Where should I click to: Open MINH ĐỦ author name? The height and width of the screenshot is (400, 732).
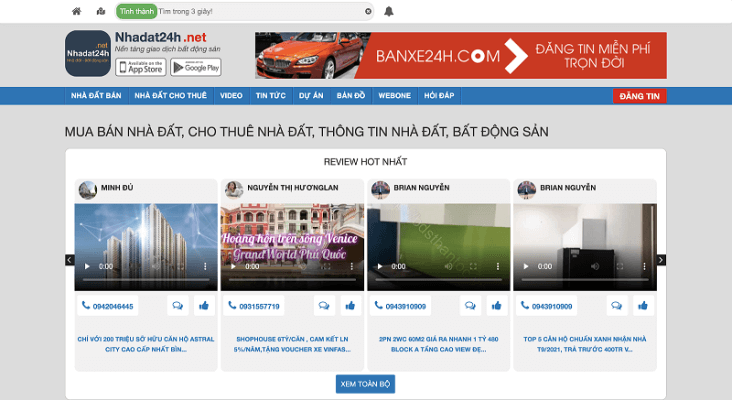click(x=117, y=188)
